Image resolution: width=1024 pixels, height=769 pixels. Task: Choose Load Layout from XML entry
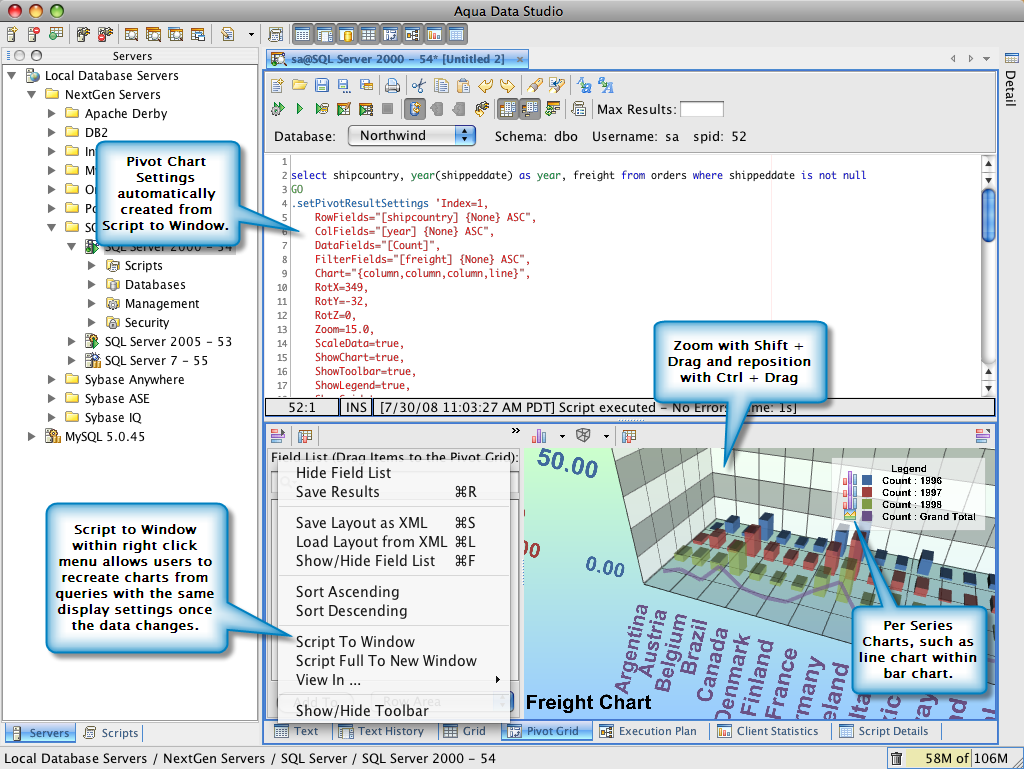pyautogui.click(x=394, y=542)
